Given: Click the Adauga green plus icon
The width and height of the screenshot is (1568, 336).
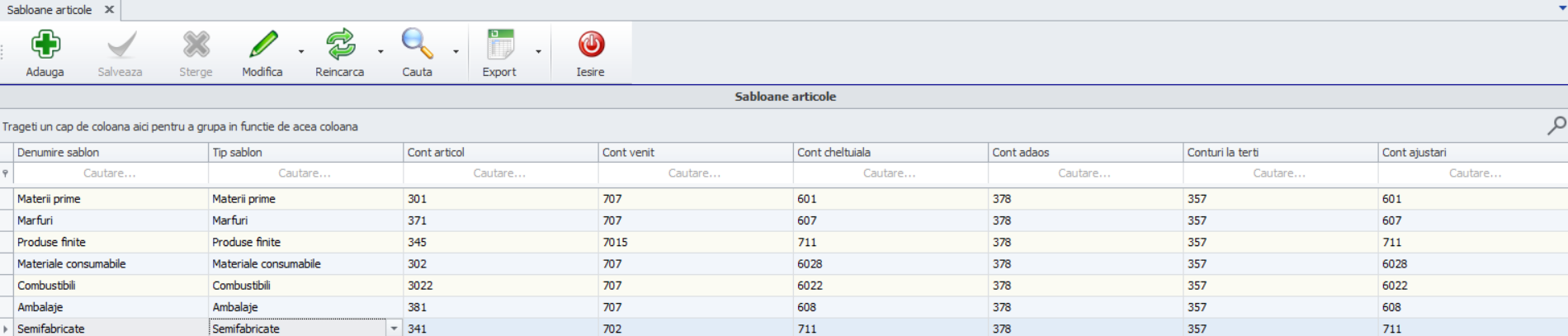Looking at the screenshot, I should tap(45, 45).
